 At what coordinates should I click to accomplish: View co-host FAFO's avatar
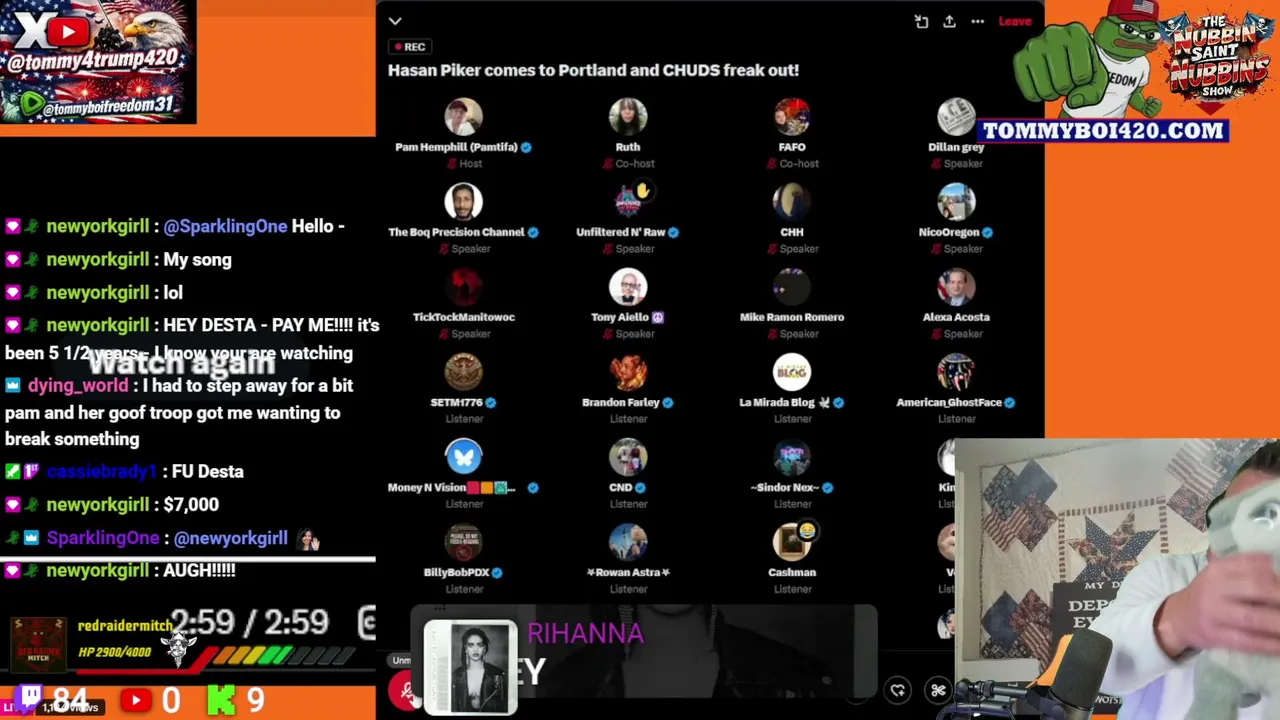tap(792, 117)
